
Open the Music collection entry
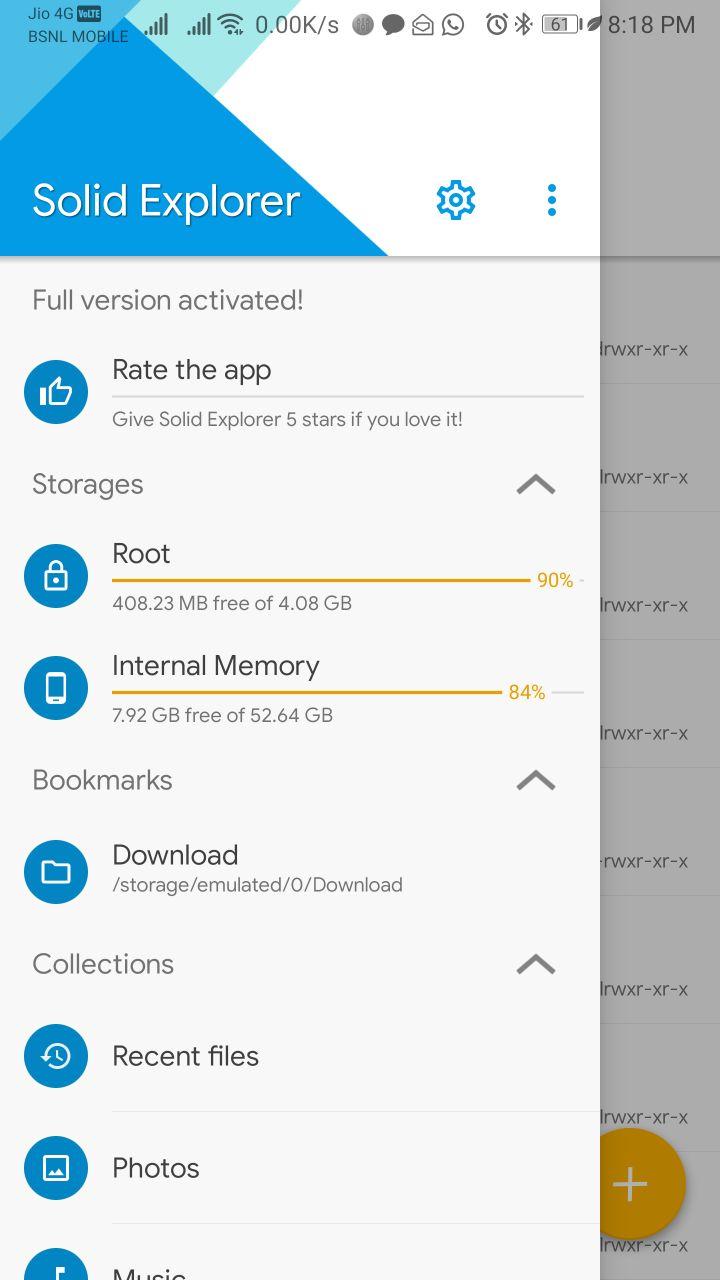point(150,1272)
